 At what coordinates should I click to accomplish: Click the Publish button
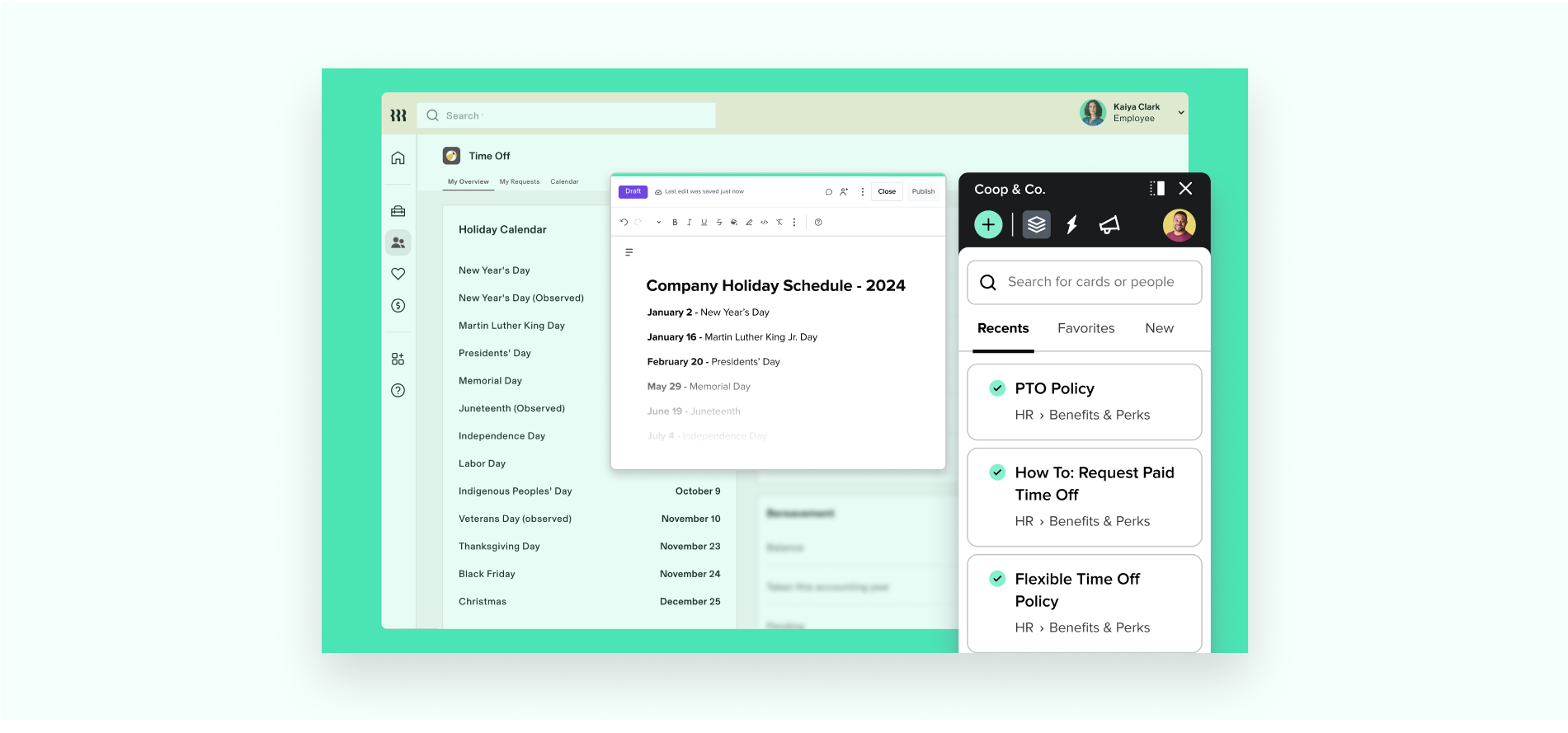point(923,191)
